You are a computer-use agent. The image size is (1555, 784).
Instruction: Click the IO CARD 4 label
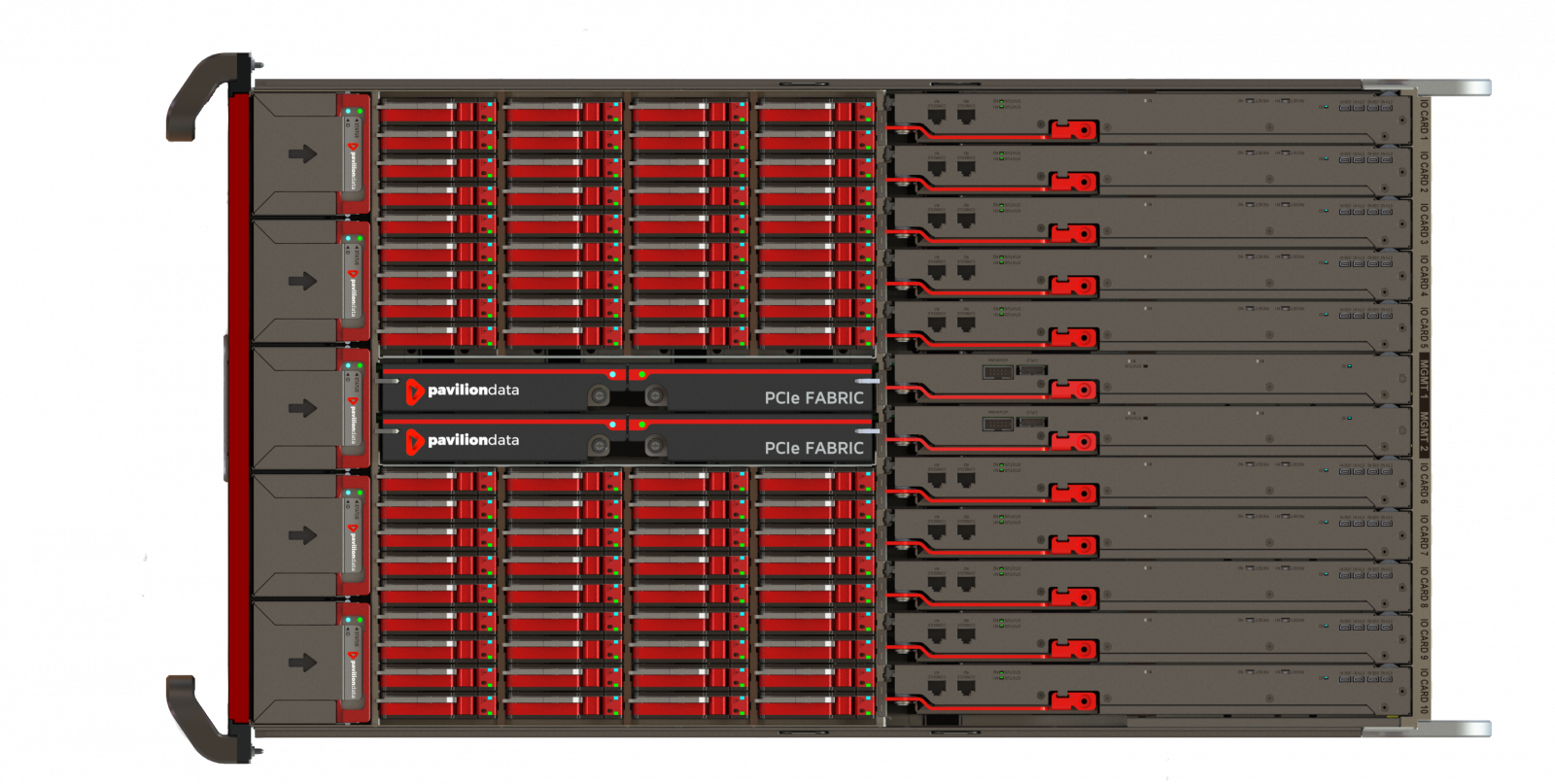point(1424,275)
